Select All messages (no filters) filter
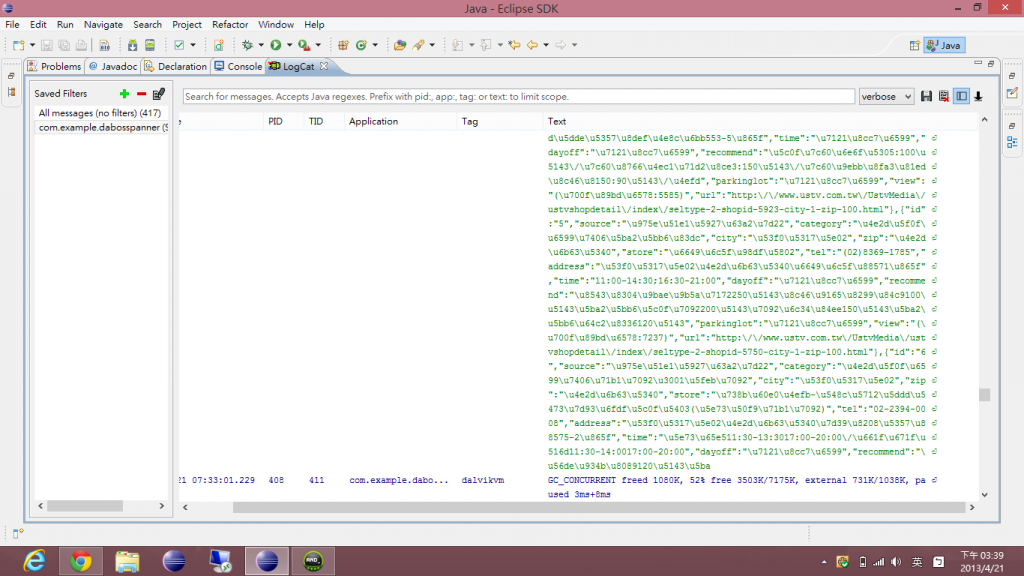The image size is (1024, 576). point(101,113)
